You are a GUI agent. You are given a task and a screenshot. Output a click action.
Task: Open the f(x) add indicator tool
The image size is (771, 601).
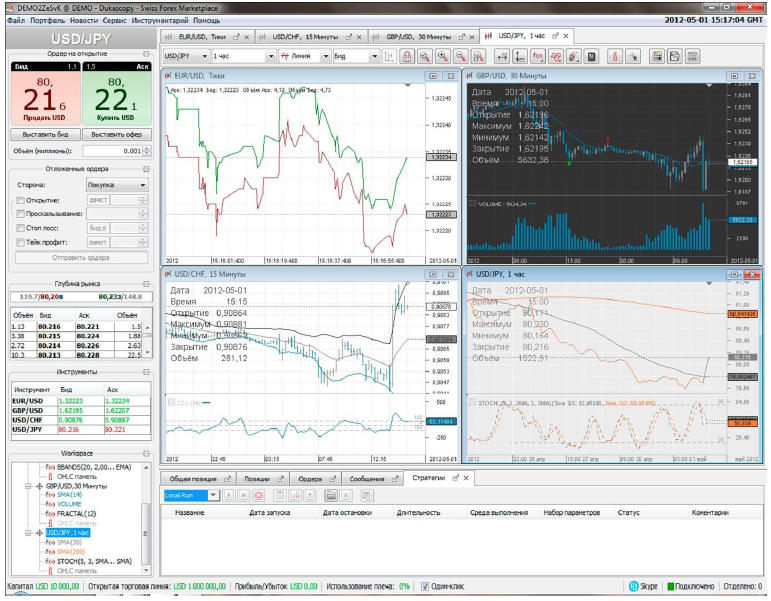tap(537, 57)
